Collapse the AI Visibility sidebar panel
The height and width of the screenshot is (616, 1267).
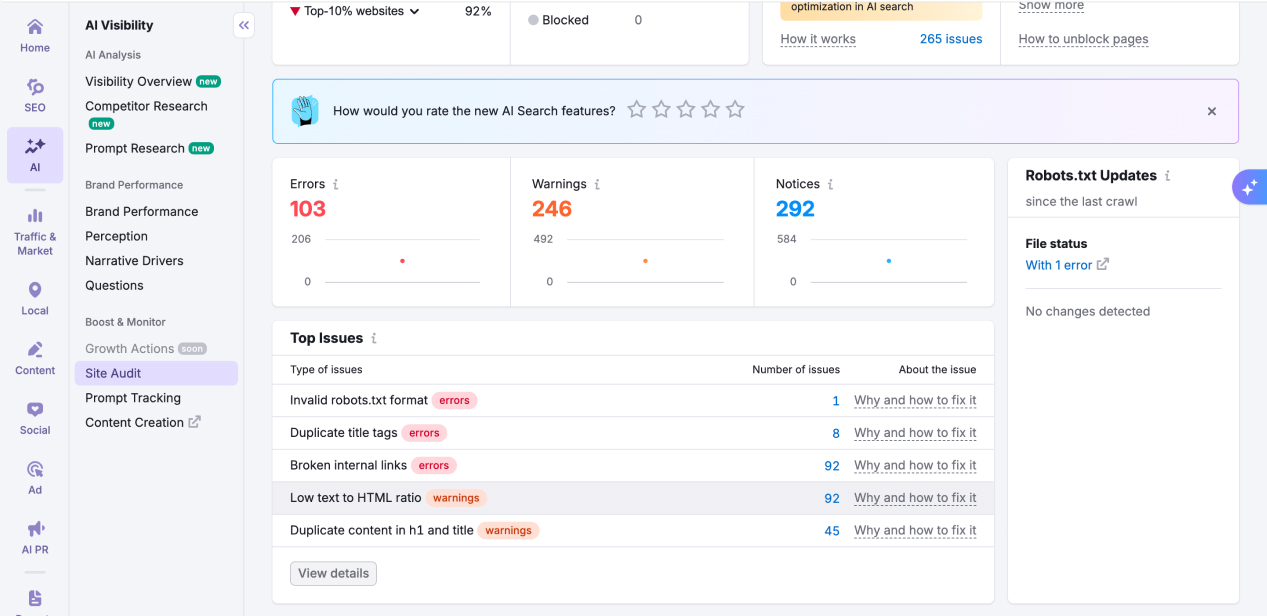tap(244, 26)
